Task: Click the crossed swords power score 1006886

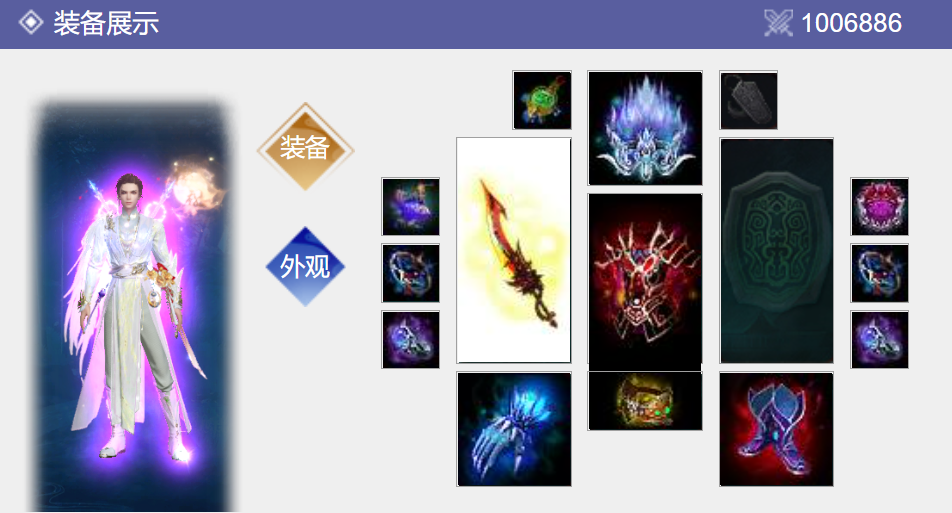Action: click(833, 24)
